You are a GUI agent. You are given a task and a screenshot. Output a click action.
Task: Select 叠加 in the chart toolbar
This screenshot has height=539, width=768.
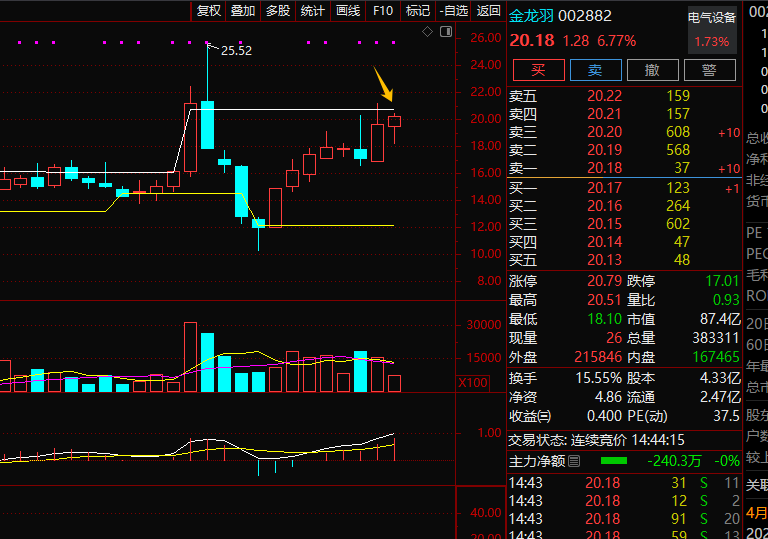click(243, 11)
